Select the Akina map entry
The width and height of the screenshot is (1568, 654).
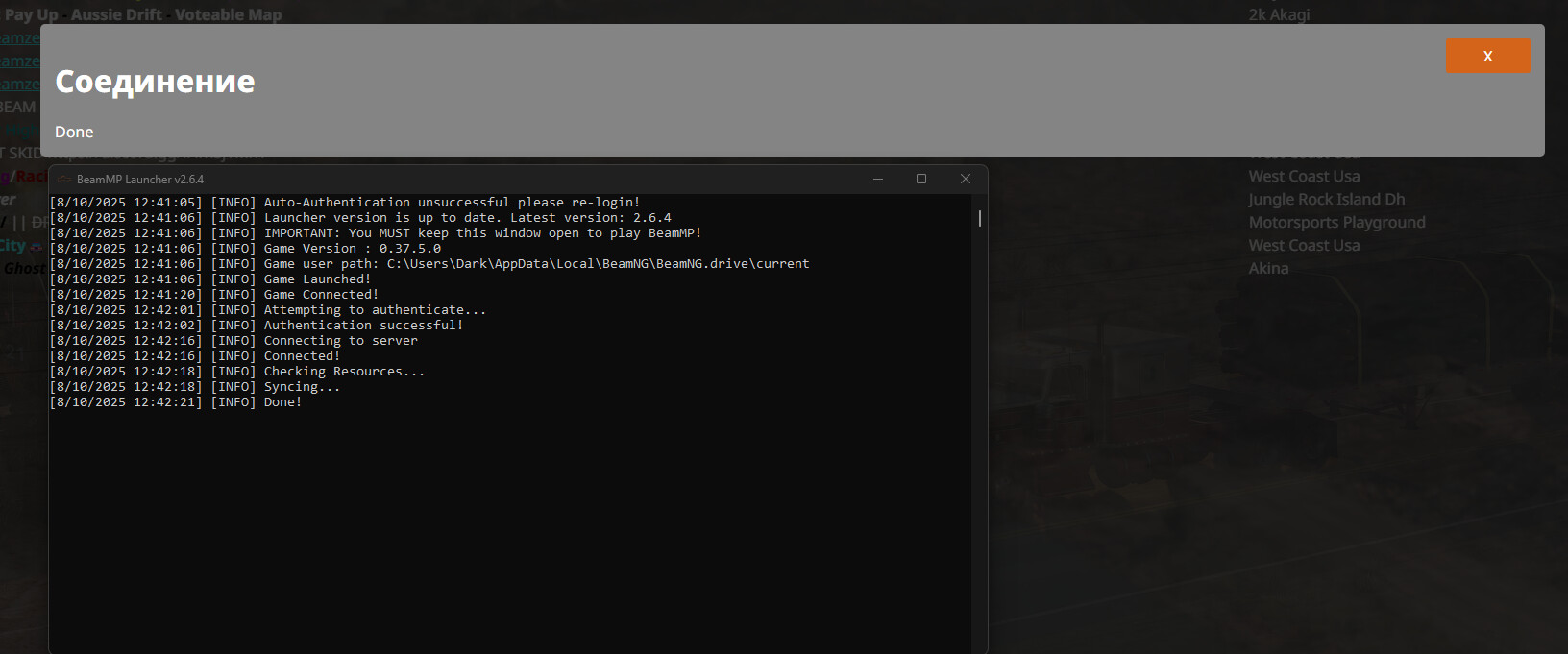point(1268,268)
